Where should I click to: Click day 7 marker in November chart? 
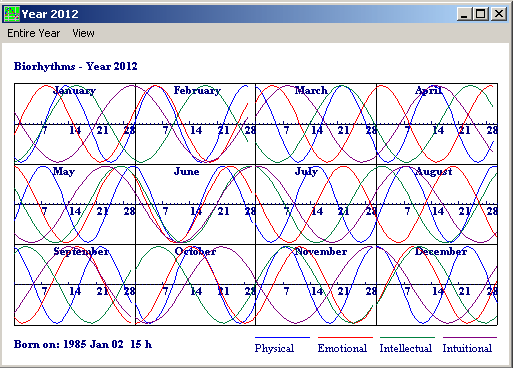pyautogui.click(x=286, y=292)
